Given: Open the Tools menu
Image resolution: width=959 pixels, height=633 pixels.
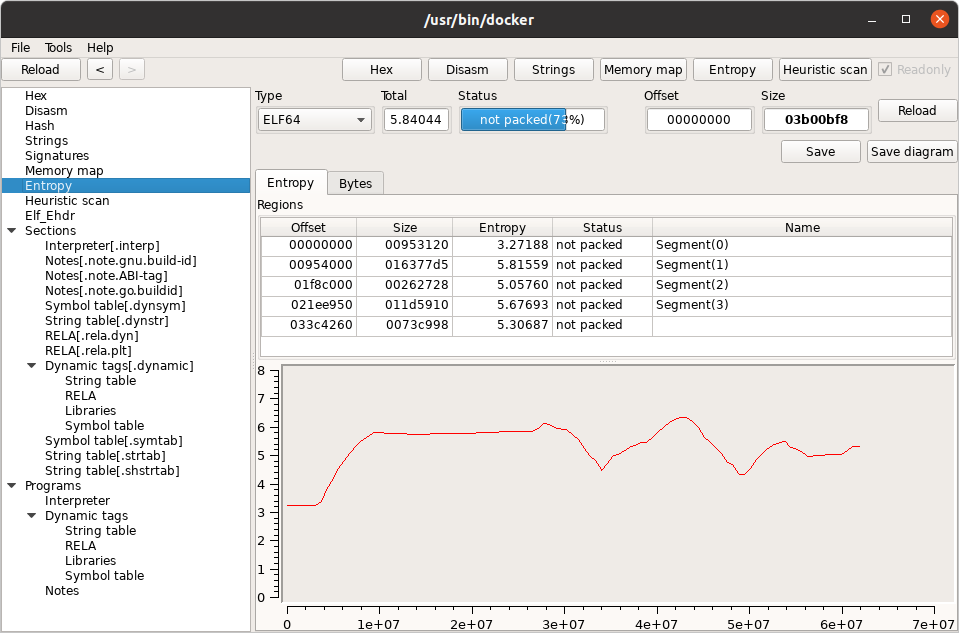Looking at the screenshot, I should [x=58, y=48].
